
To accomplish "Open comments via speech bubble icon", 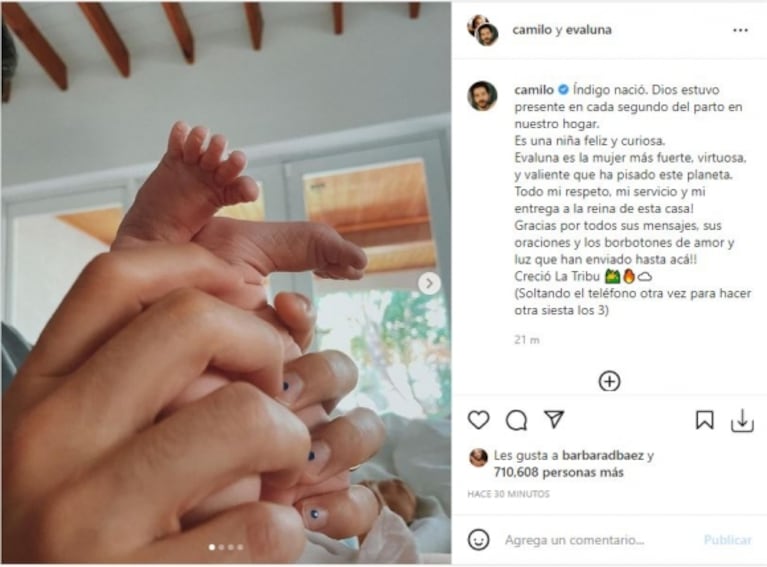I will pos(516,420).
